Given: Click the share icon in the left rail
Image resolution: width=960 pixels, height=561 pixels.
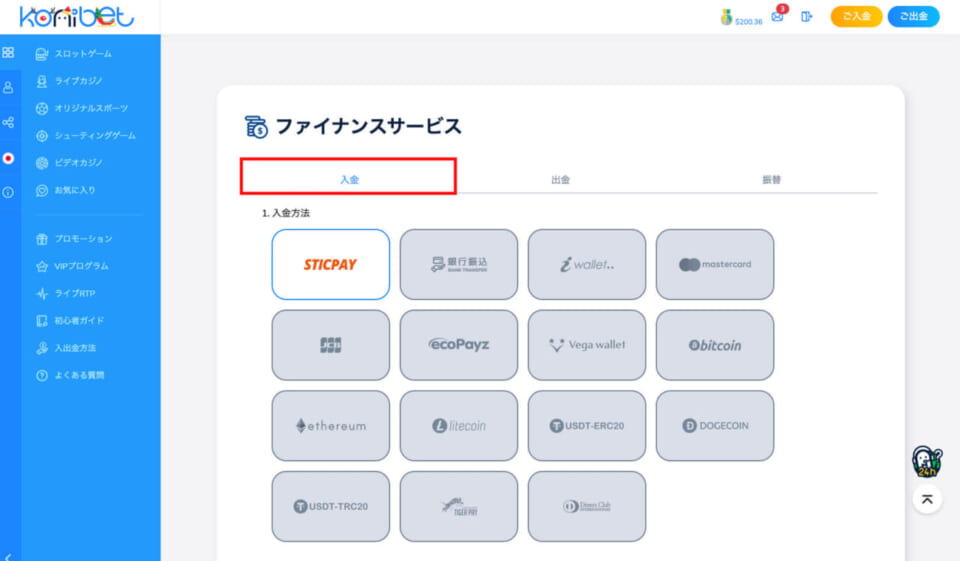Looking at the screenshot, I should 8,122.
